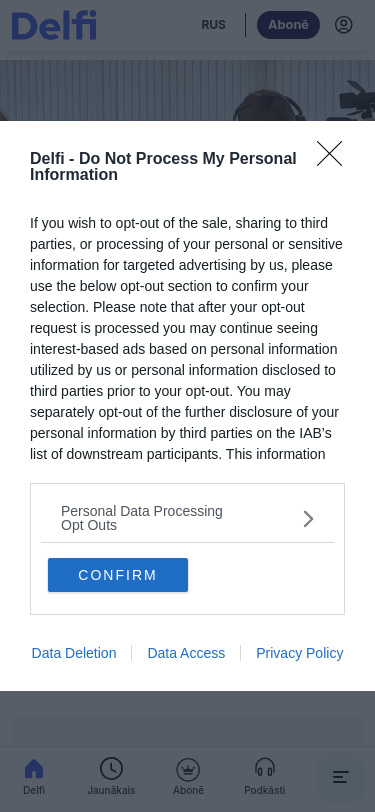The height and width of the screenshot is (812, 375).
Task: Click the Delfi logo in the header
Action: pos(54,25)
